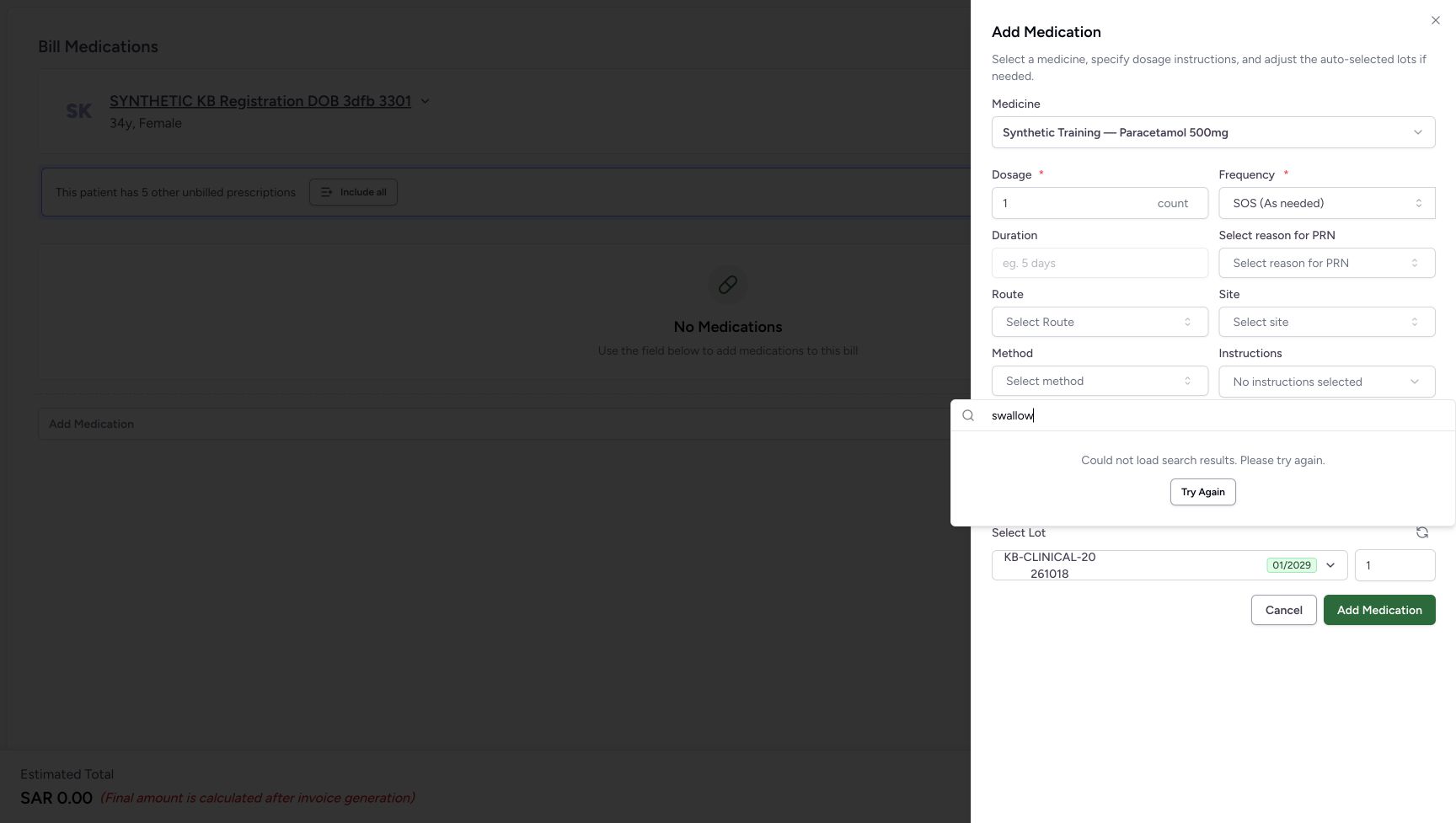This screenshot has width=1456, height=823.
Task: Click the Try Again button
Action: [1202, 492]
